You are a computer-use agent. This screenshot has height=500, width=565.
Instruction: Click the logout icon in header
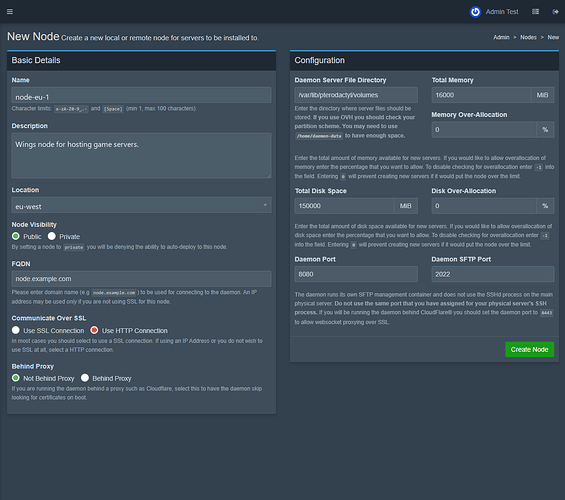[555, 12]
